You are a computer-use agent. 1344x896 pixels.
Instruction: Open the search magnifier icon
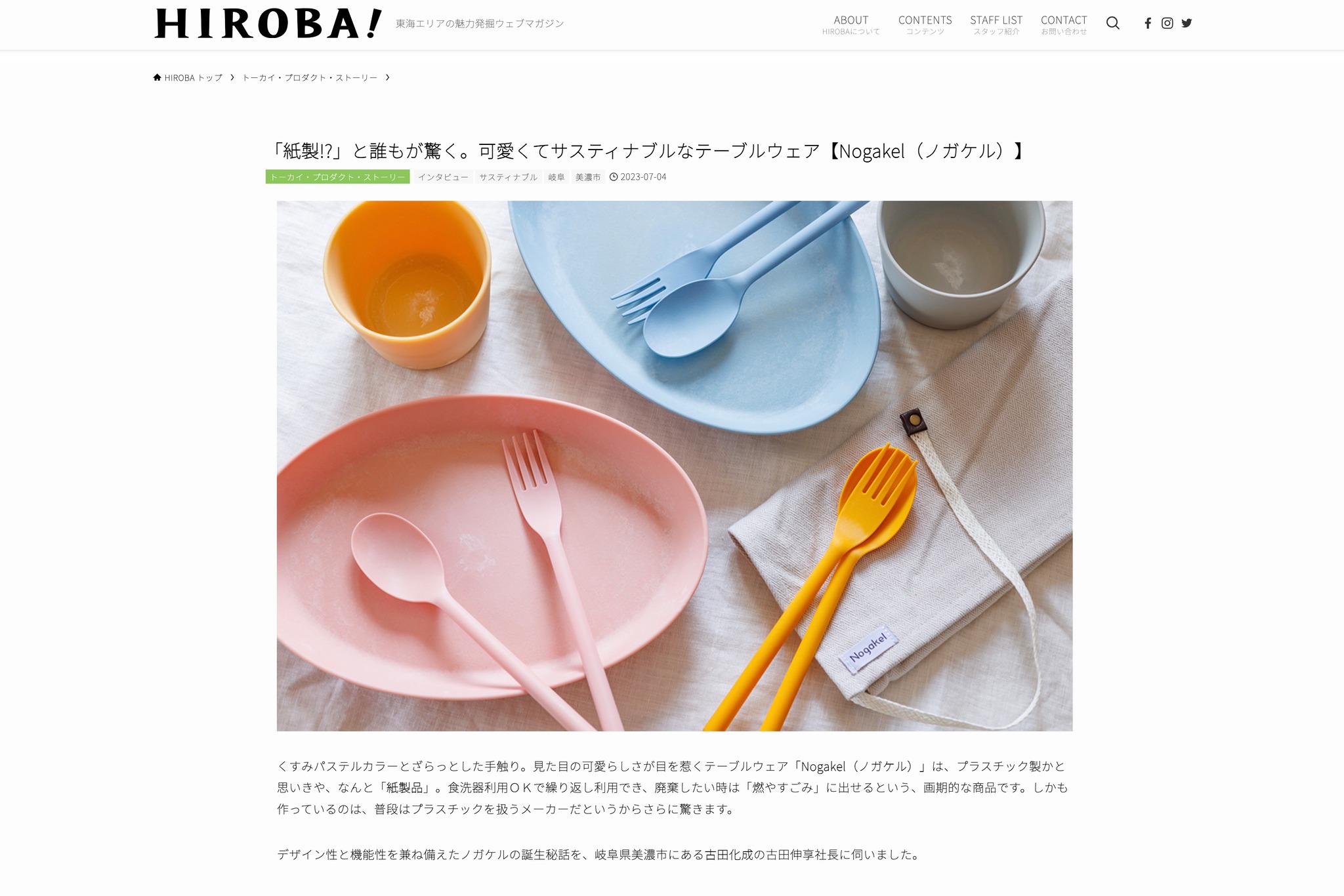click(1112, 24)
